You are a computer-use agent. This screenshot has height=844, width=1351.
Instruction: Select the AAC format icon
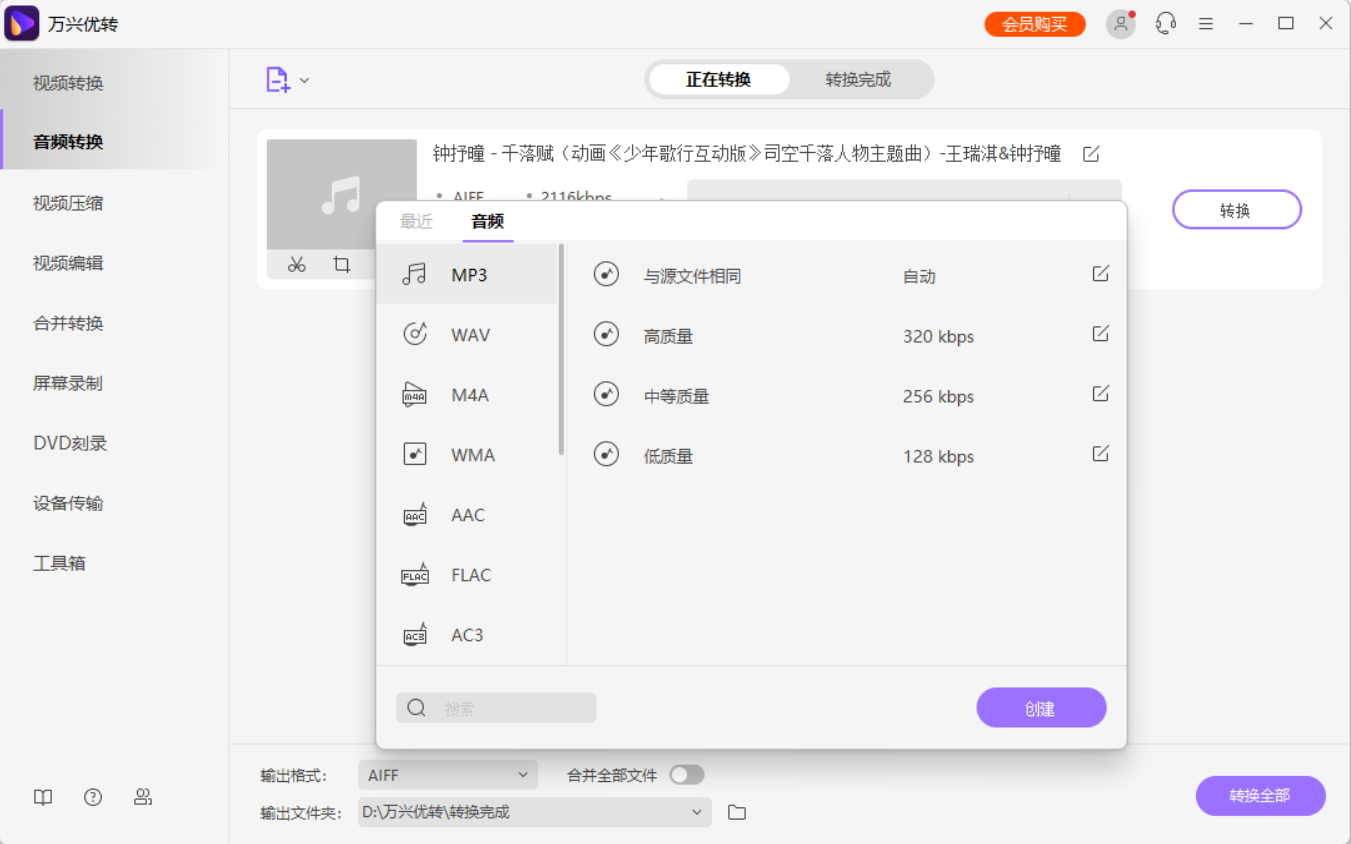[414, 514]
